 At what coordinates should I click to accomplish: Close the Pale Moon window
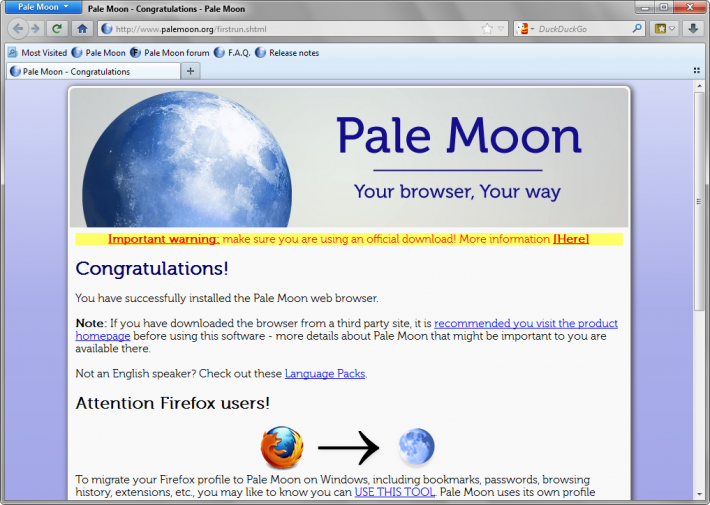pos(690,7)
